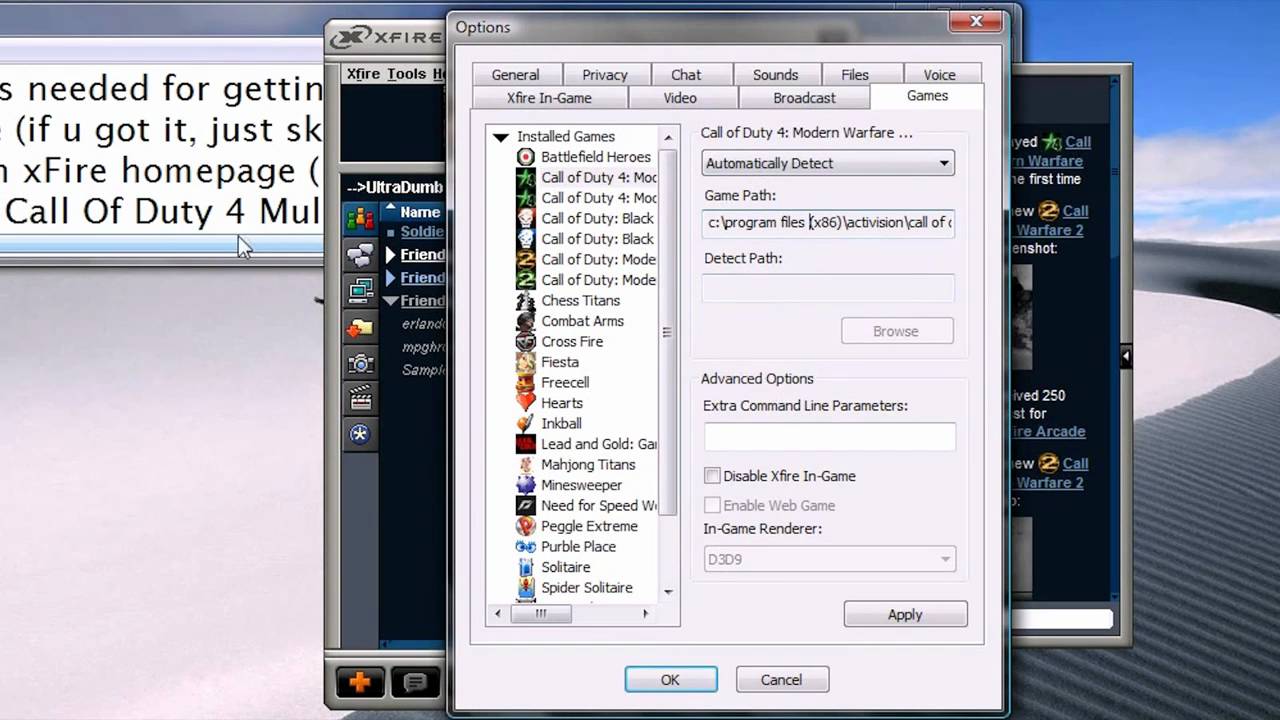Open the screenshots camera icon in Xfire sidebar
Screen dimensions: 1280x720
tap(360, 363)
